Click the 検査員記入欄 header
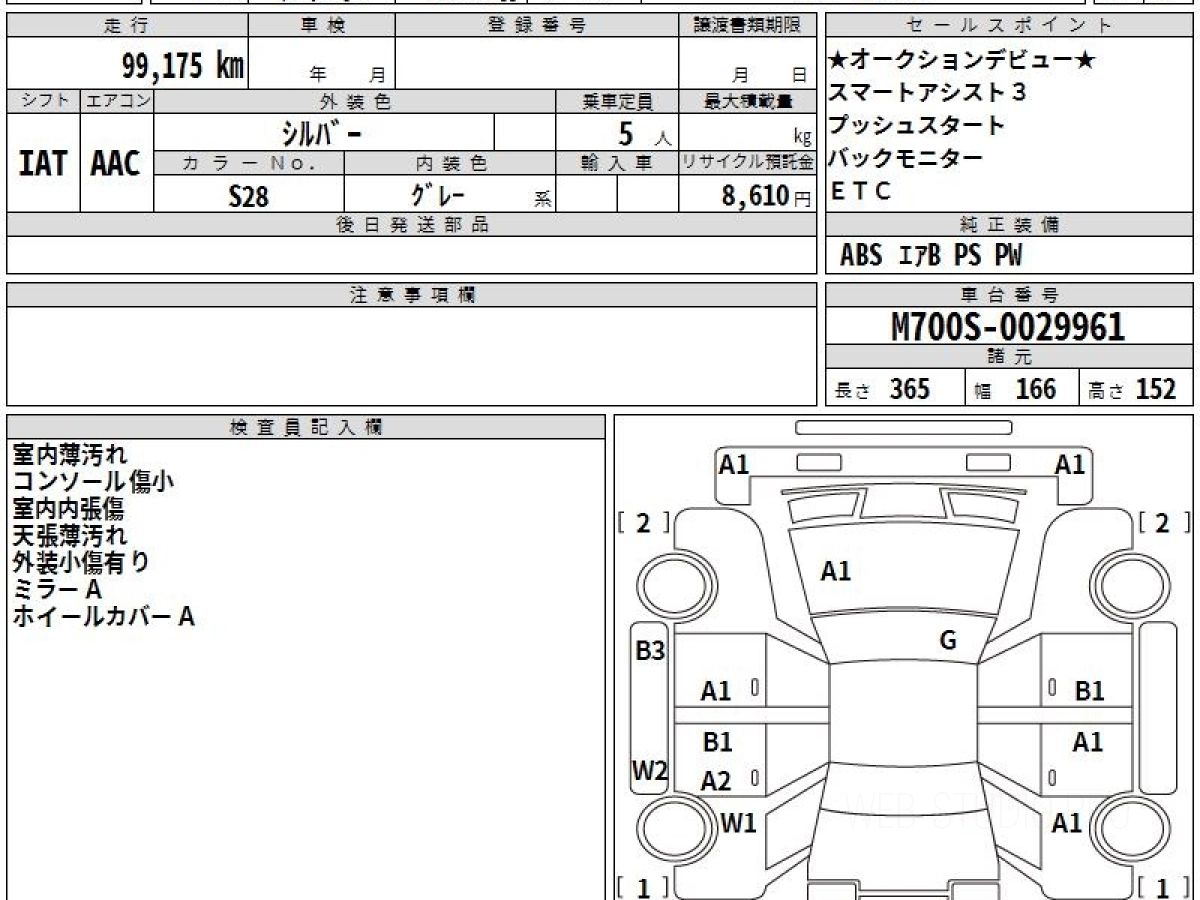This screenshot has height=900, width=1200. pos(306,427)
